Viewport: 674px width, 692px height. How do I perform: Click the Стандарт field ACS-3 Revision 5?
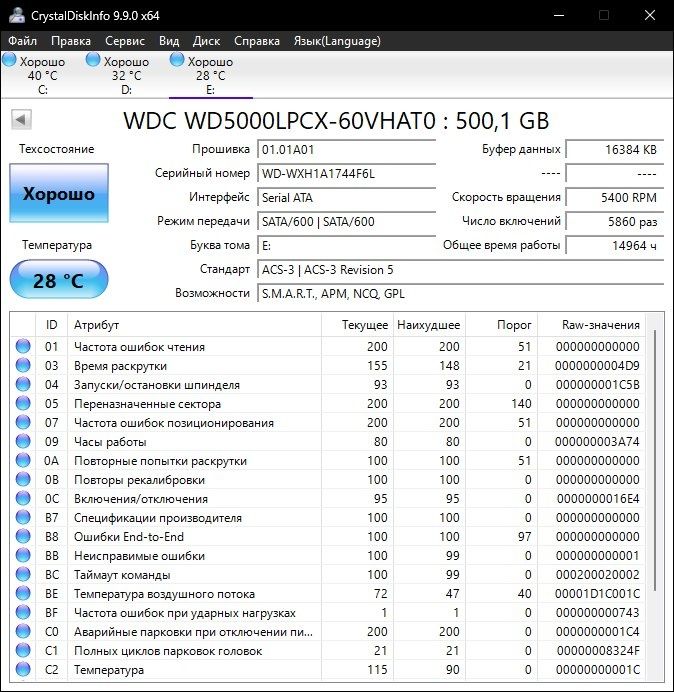coord(460,270)
